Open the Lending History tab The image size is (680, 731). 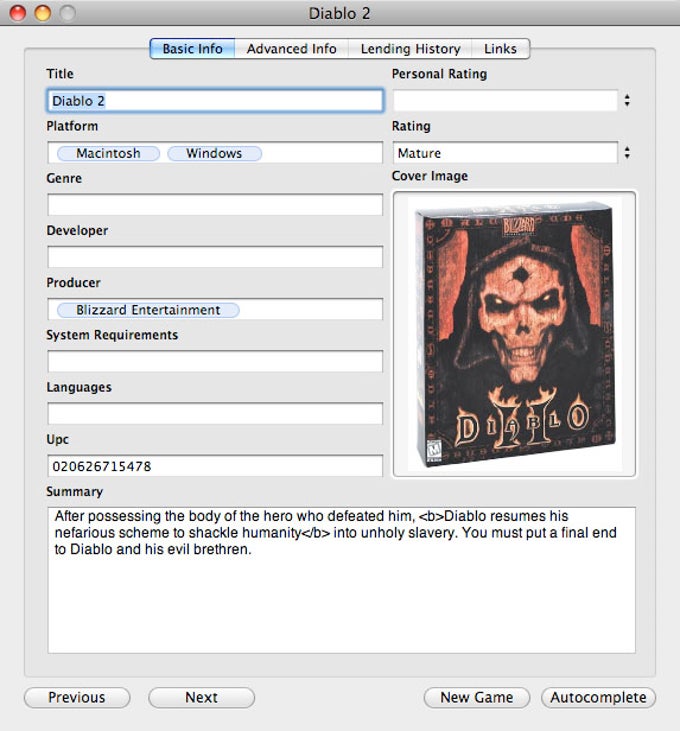pos(410,48)
